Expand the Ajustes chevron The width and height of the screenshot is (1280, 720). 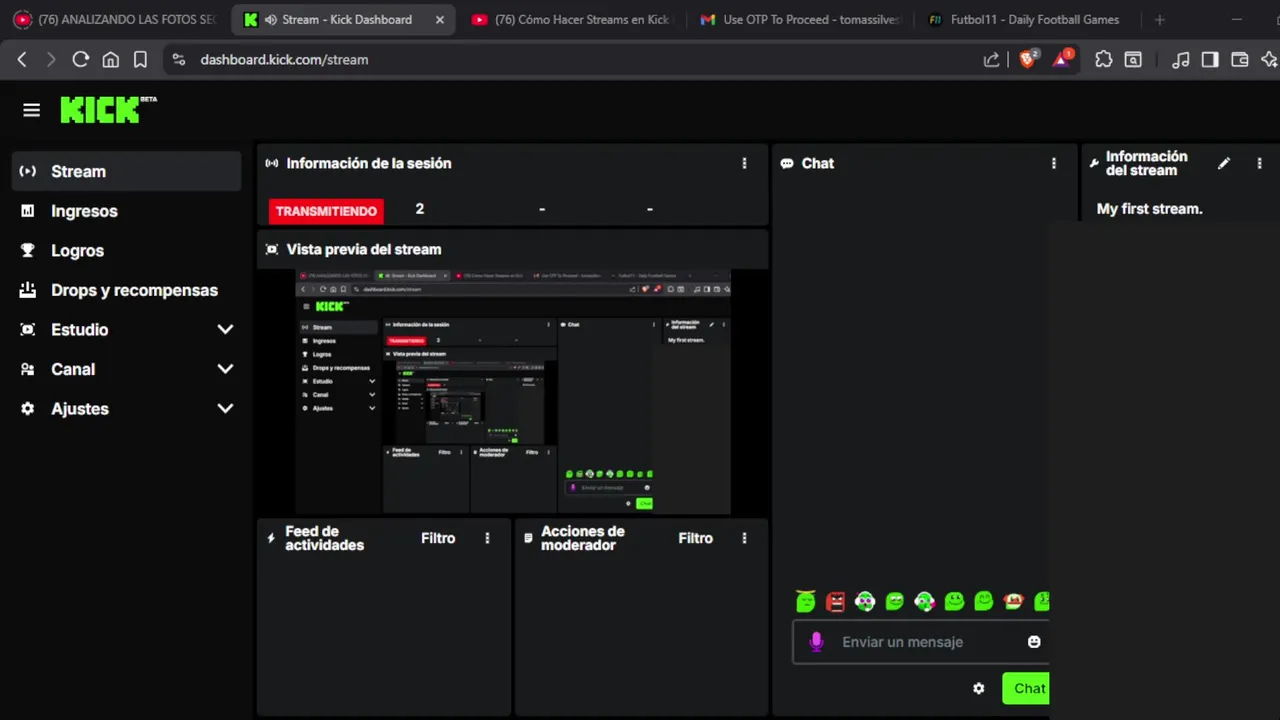click(225, 408)
